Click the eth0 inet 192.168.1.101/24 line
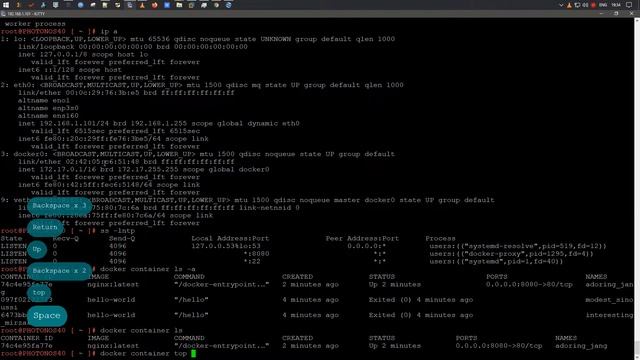Screen dimensions: 640x360 (158, 123)
